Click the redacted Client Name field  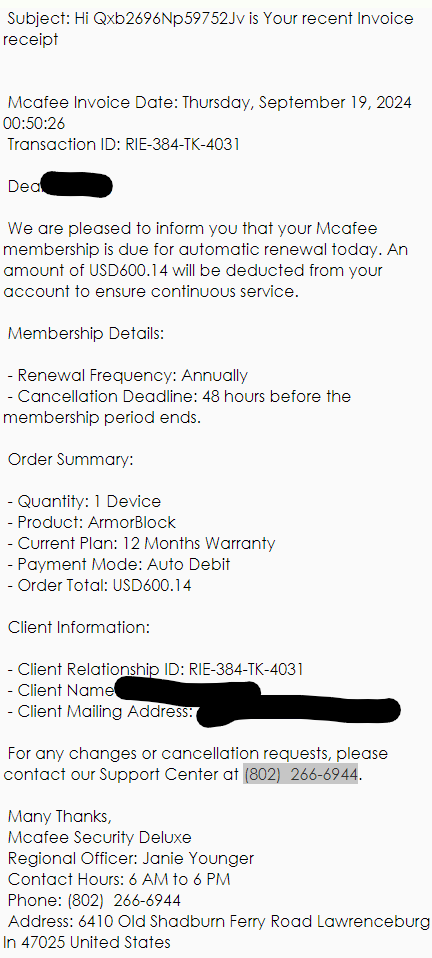pos(187,690)
